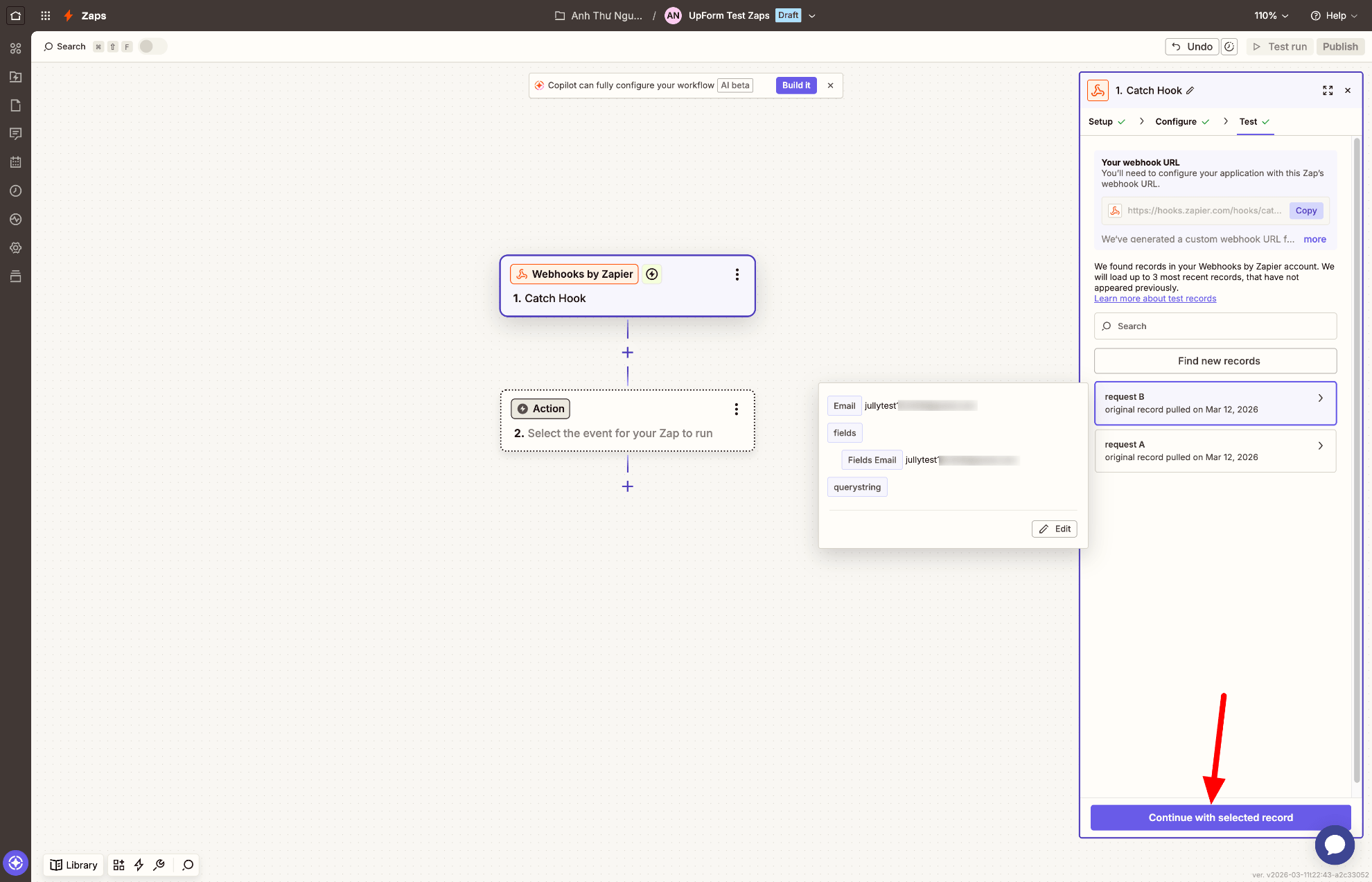
Task: Expand the request B record chevron
Action: (x=1321, y=398)
